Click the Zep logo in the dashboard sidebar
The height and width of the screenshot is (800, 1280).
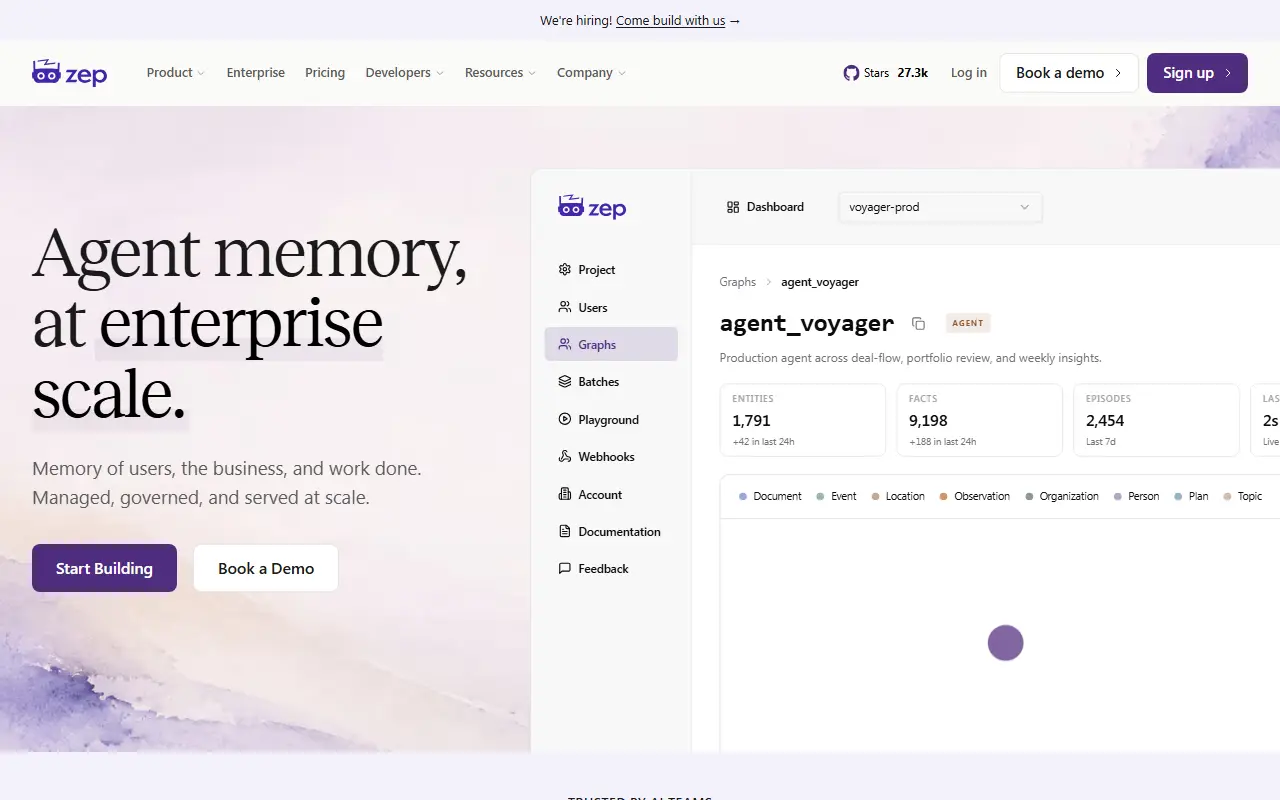592,207
